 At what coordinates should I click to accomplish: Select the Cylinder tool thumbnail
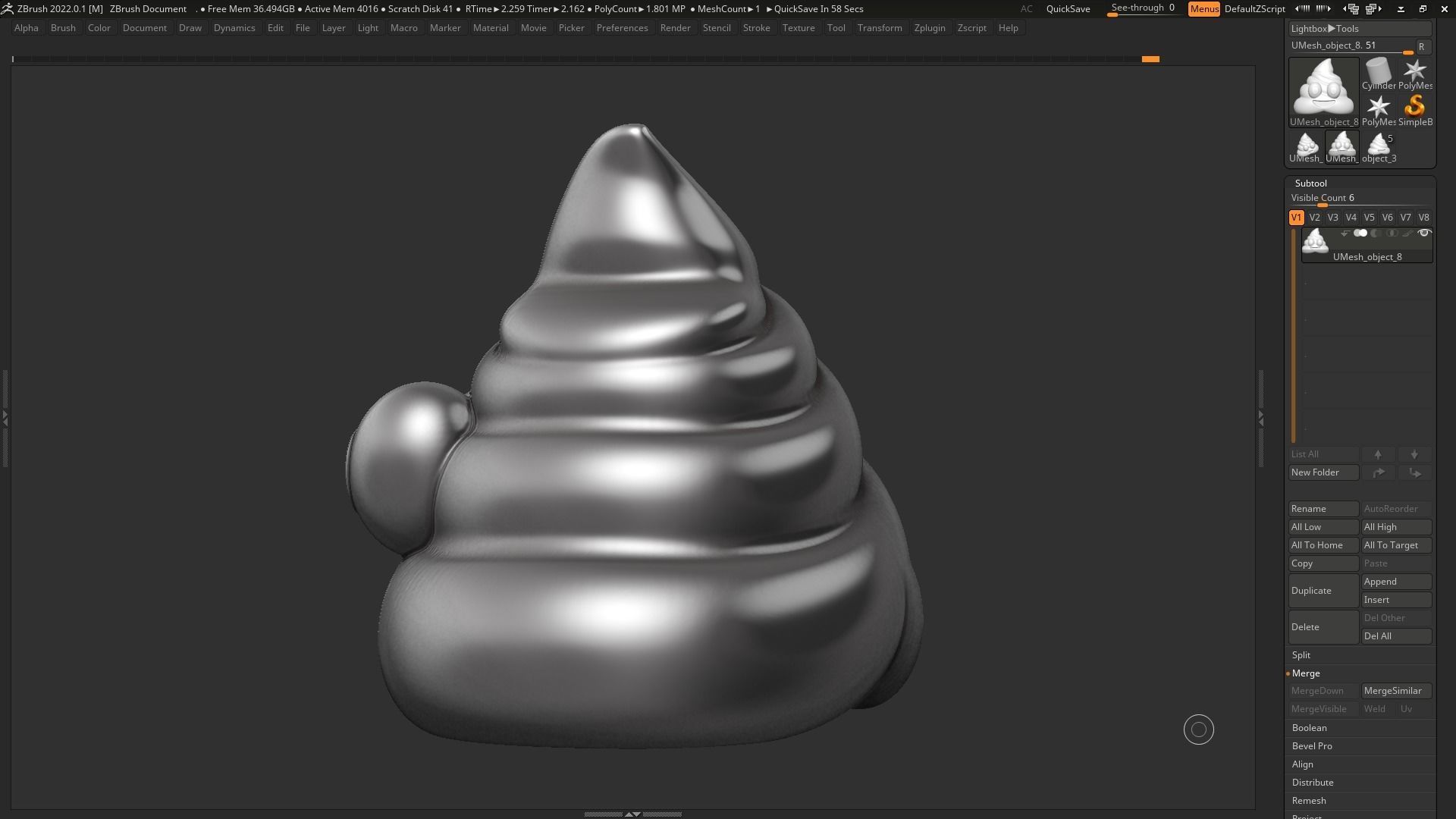pyautogui.click(x=1378, y=74)
